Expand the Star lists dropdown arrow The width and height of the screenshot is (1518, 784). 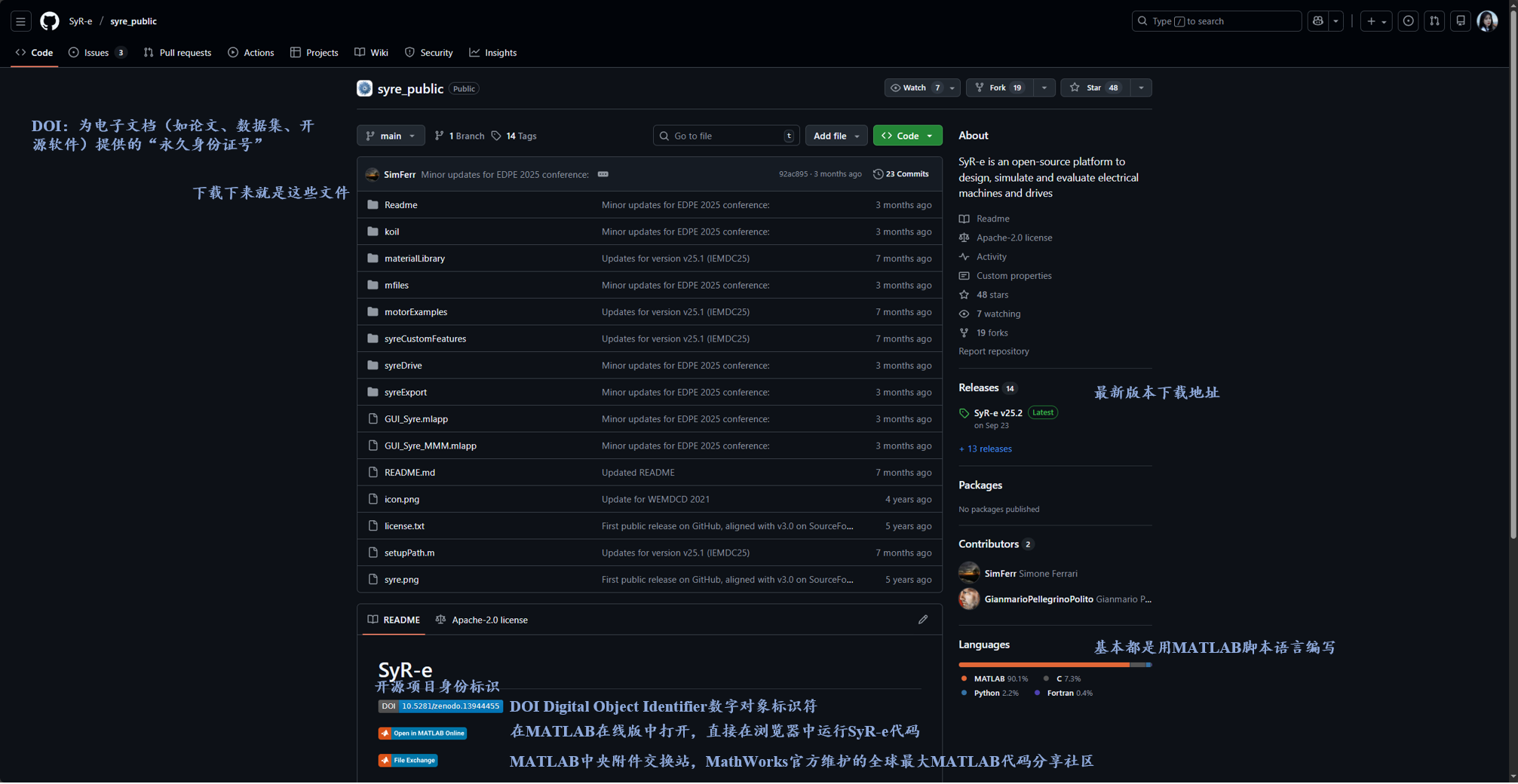[1142, 88]
